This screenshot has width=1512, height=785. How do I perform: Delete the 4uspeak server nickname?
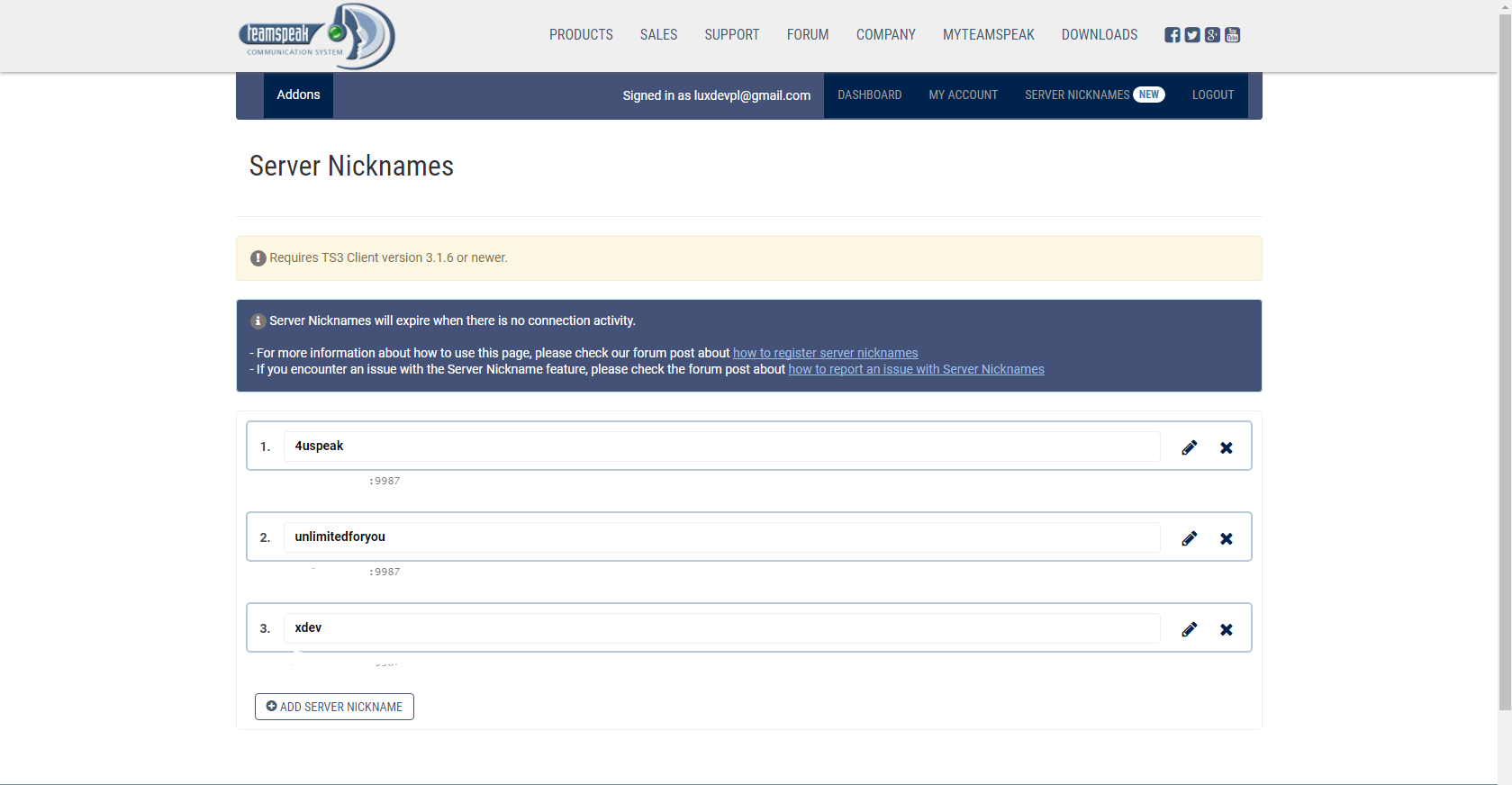pos(1226,447)
